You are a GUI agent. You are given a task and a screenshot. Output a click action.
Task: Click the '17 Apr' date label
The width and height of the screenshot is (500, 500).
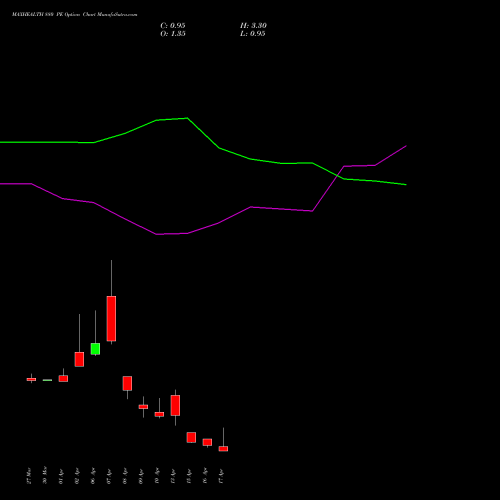pos(221,476)
